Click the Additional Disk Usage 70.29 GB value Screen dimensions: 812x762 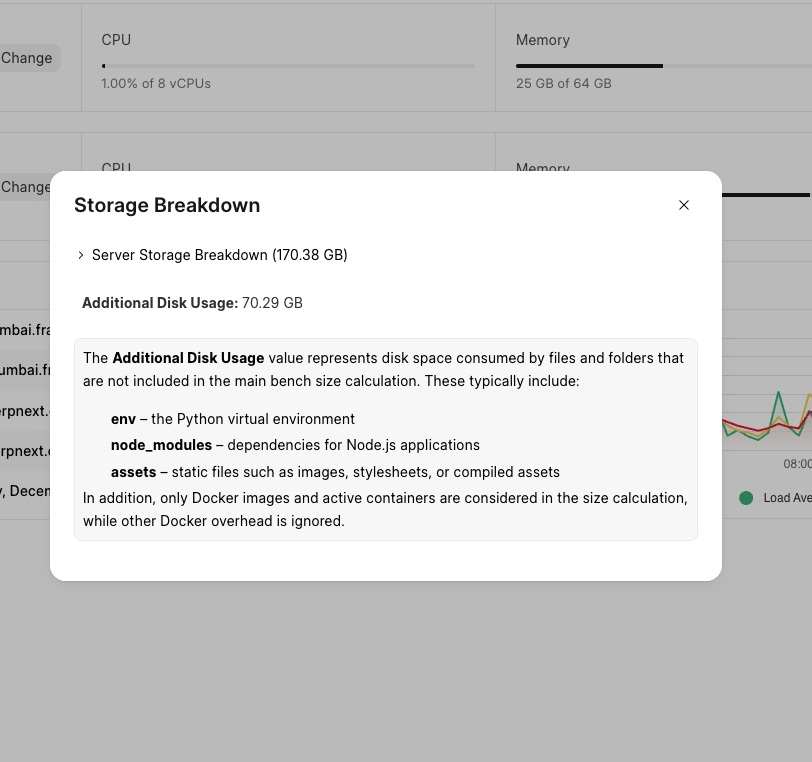coord(272,302)
